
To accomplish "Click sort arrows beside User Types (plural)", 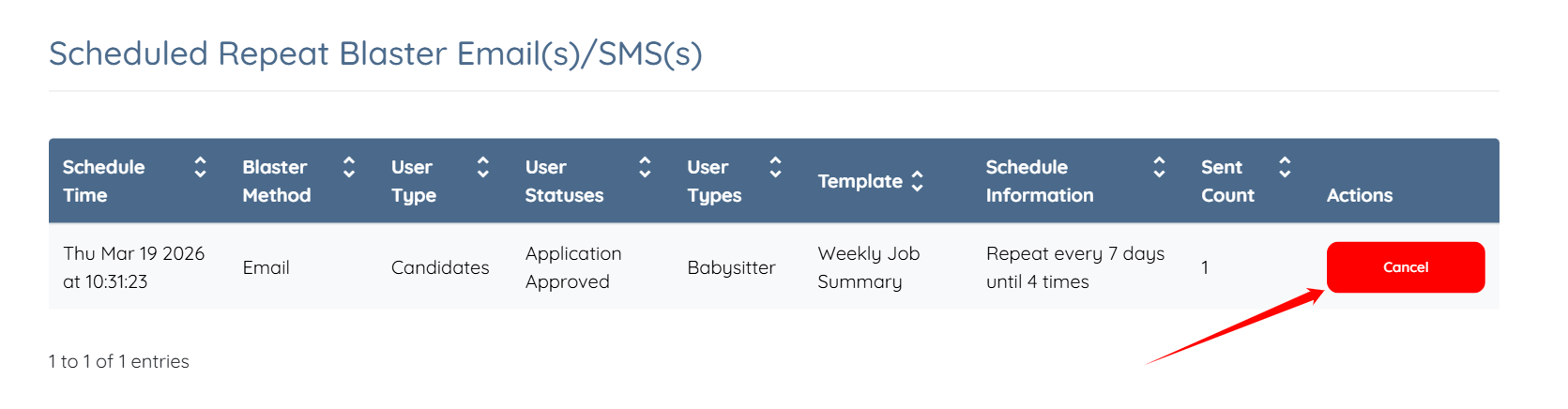I will pos(775,168).
